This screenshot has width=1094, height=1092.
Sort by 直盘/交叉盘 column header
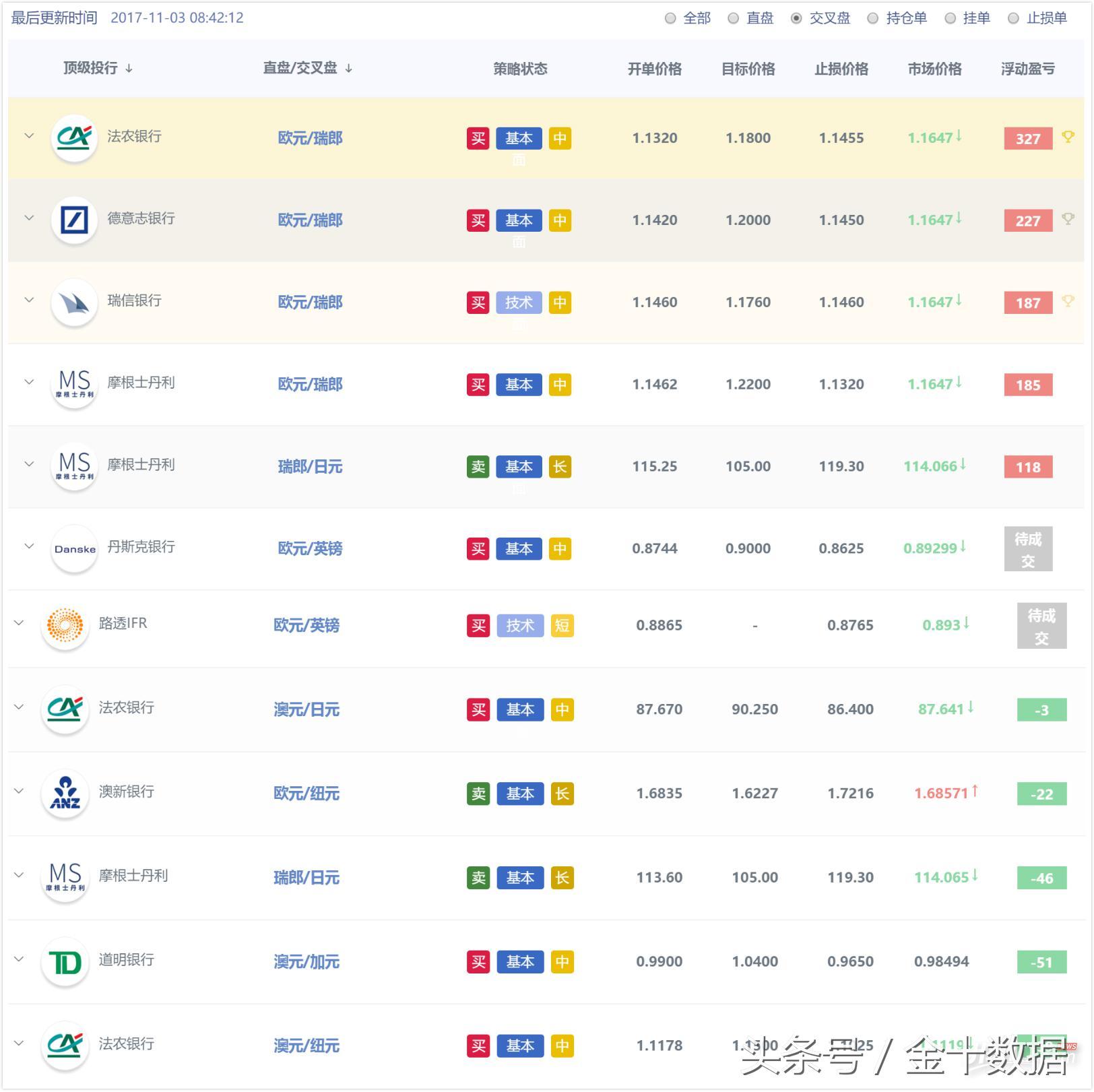point(307,68)
